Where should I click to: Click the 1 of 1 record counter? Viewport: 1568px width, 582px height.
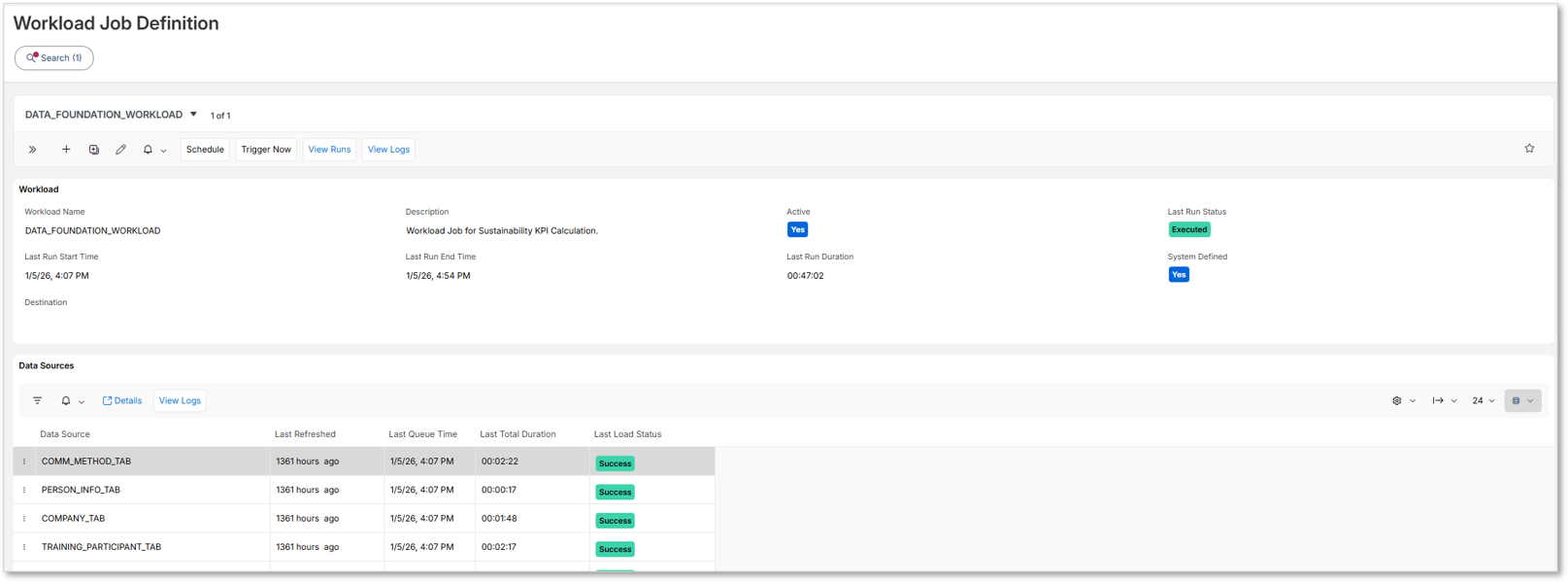tap(220, 116)
